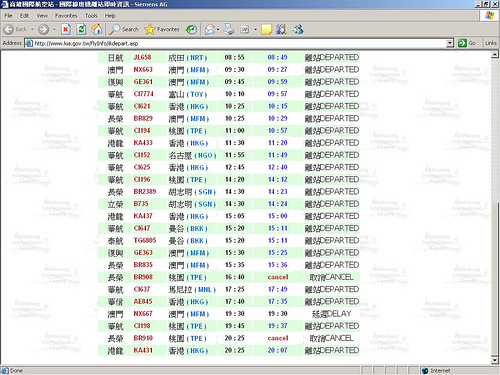500x375 pixels.
Task: Click flight number NX663
Action: point(143,69)
